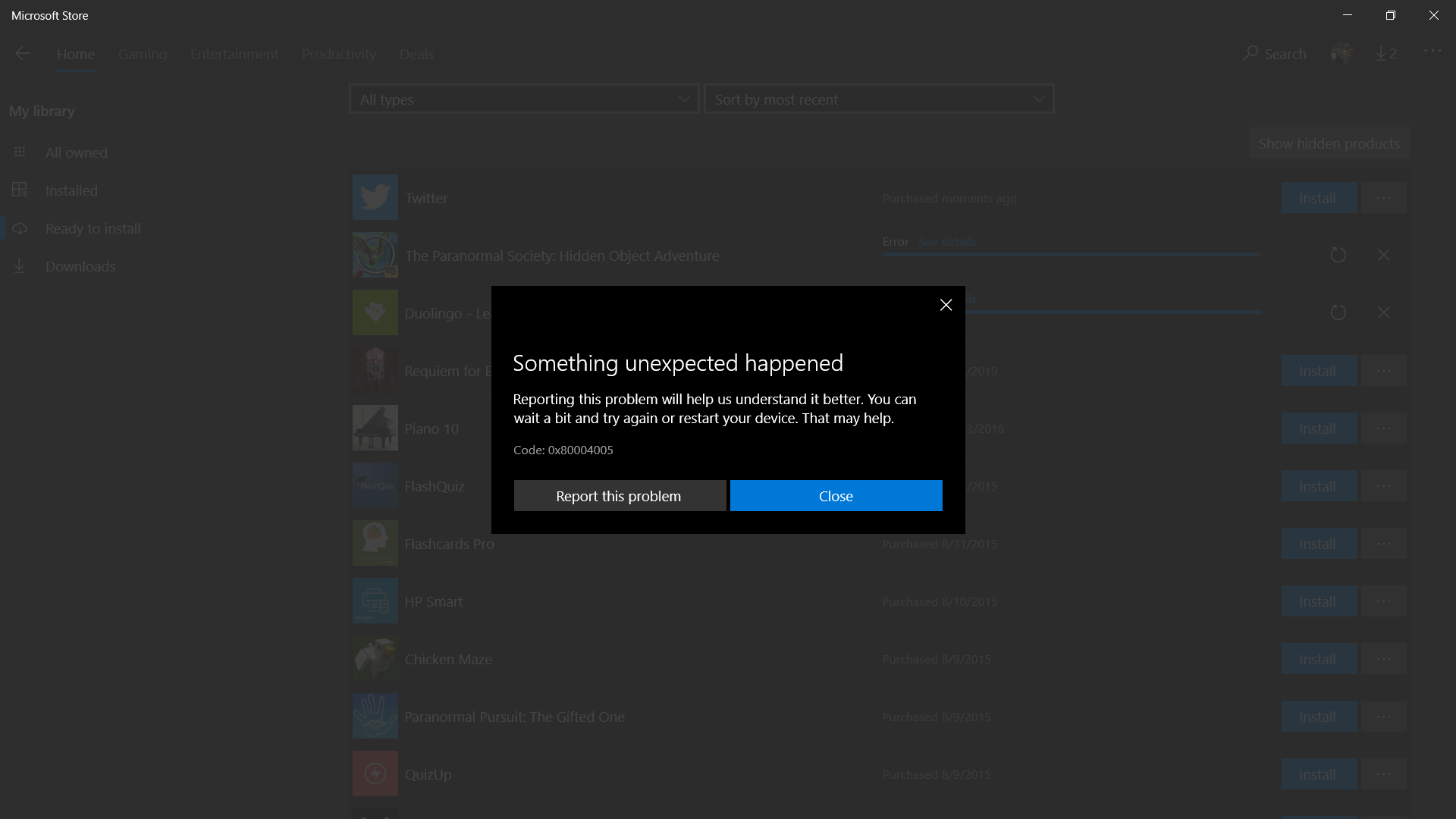Open the Chicken Maze title
The image size is (1456, 819).
tap(448, 659)
